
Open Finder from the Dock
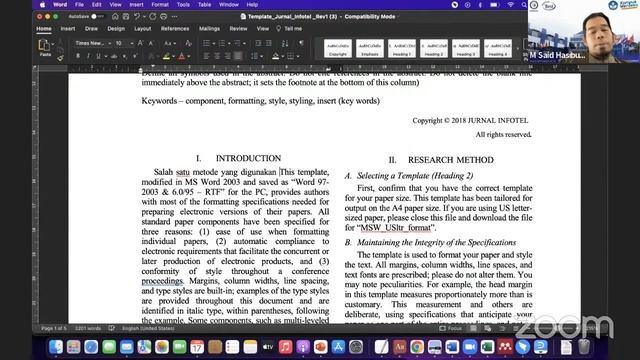tap(56, 347)
